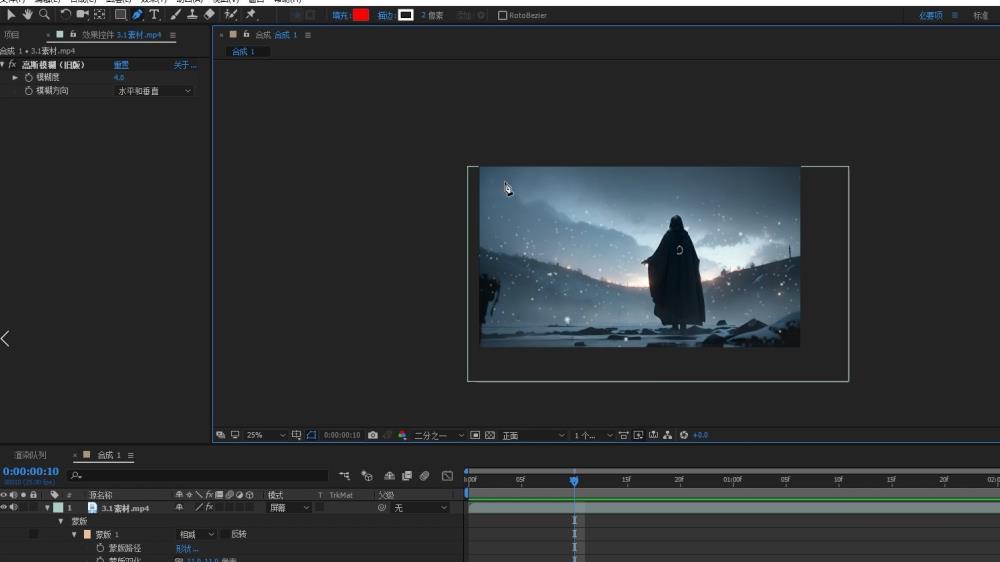This screenshot has width=1000, height=562.
Task: Open the grid and guide options icon
Action: 297,435
